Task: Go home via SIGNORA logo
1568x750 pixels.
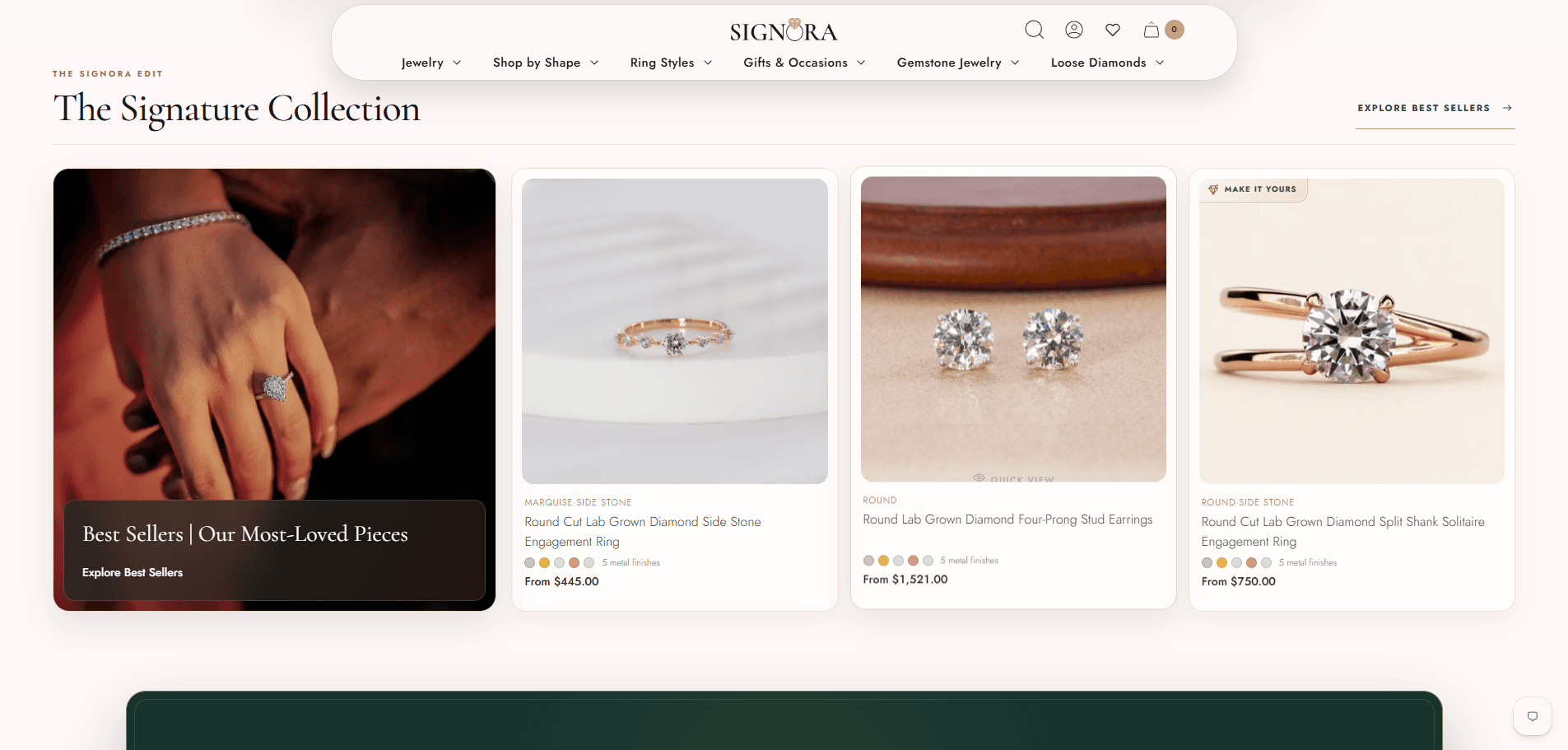Action: (x=784, y=31)
